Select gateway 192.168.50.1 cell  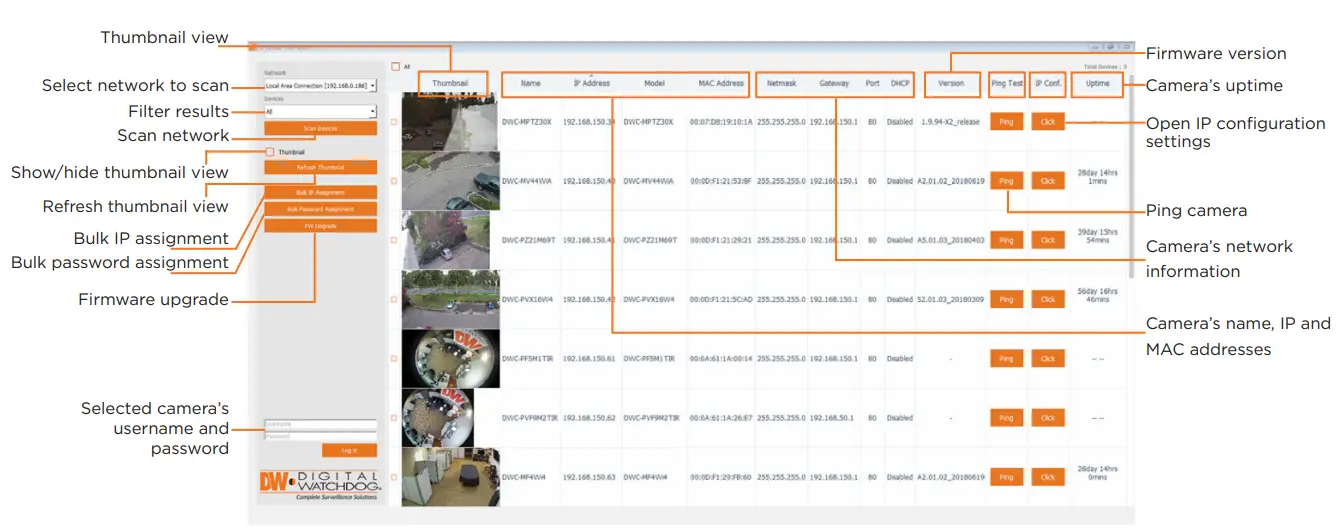832,418
